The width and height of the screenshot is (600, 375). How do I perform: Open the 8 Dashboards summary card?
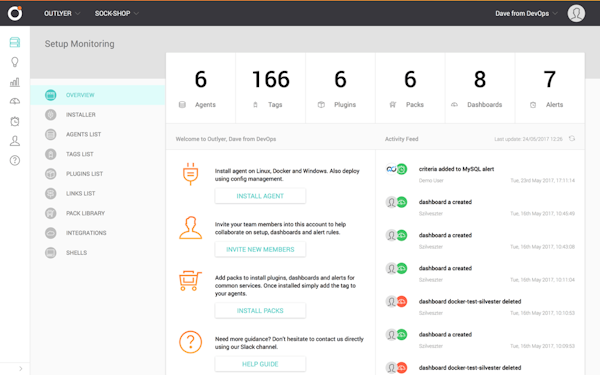480,88
